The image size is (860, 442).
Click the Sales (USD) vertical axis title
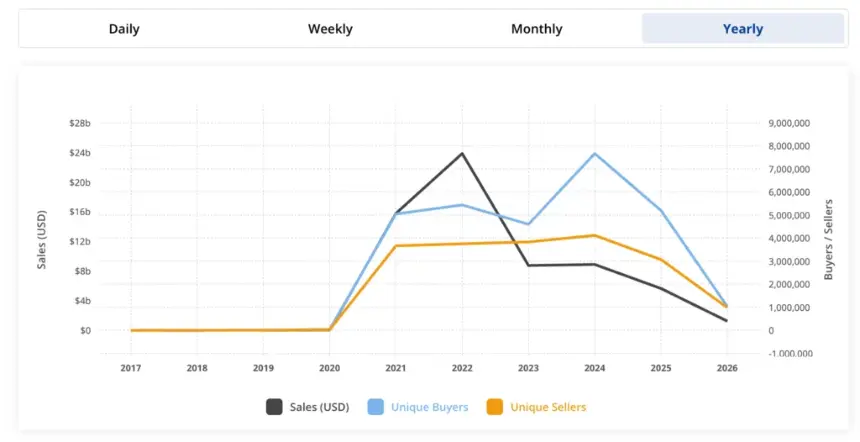coord(42,240)
